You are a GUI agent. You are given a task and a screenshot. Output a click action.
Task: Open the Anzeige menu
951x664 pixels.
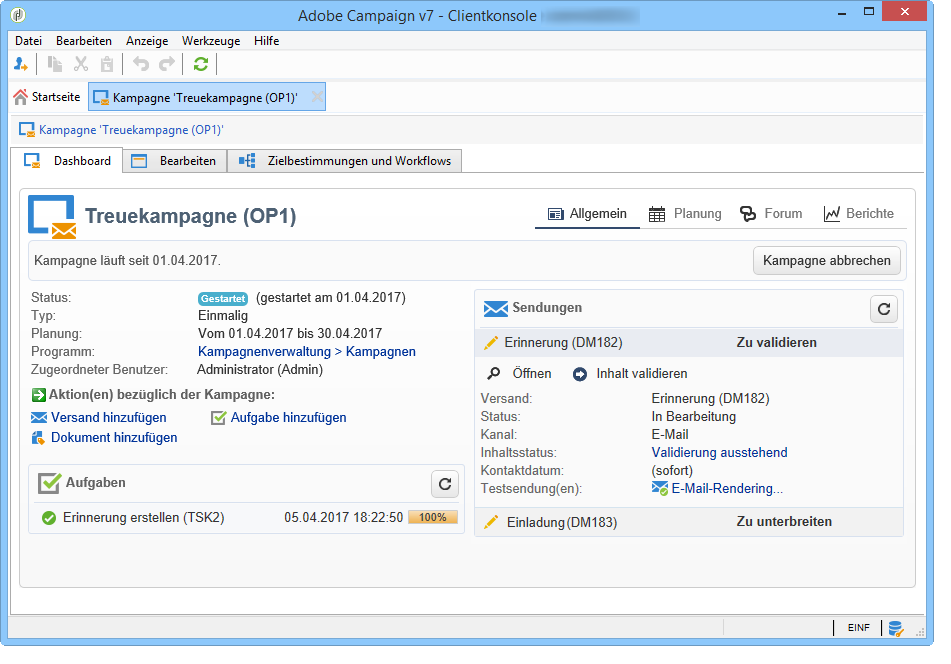click(x=147, y=41)
